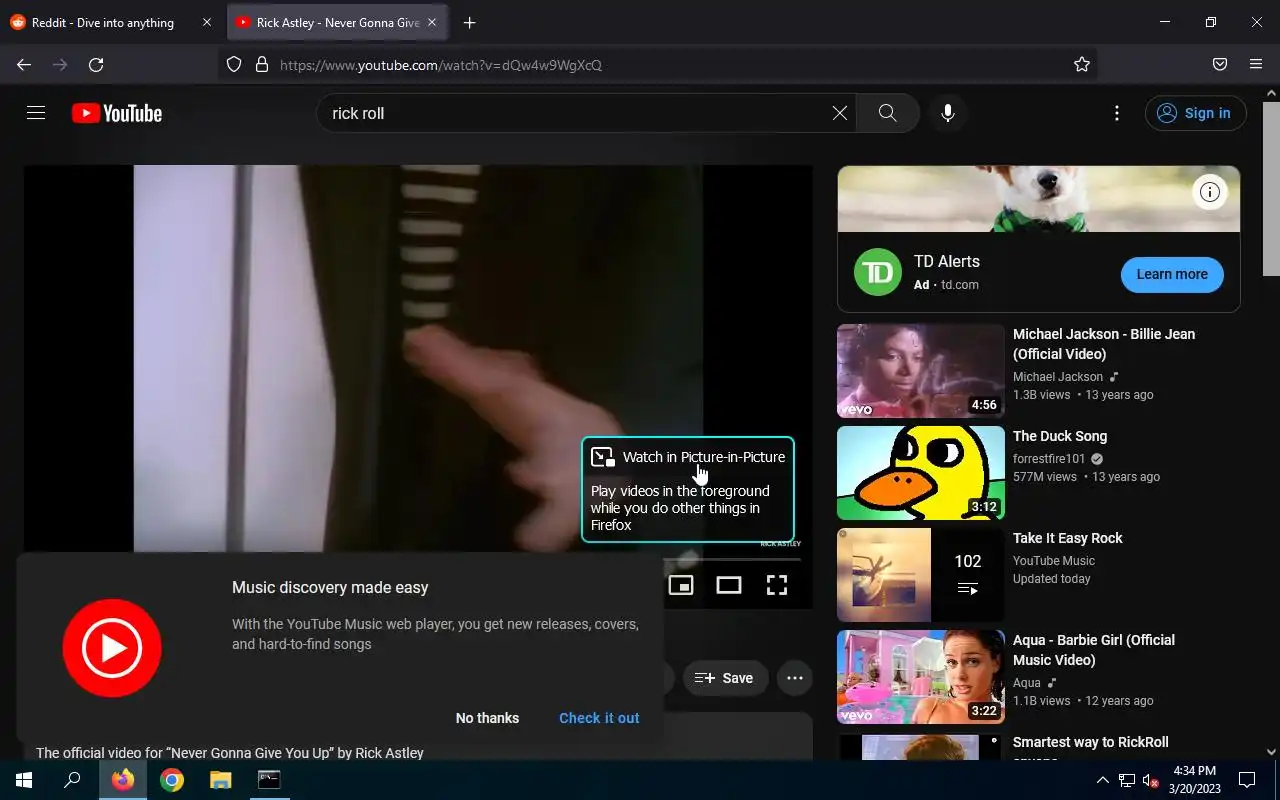Focus the Firefox URL address bar
The image size is (1280, 800).
[x=660, y=64]
